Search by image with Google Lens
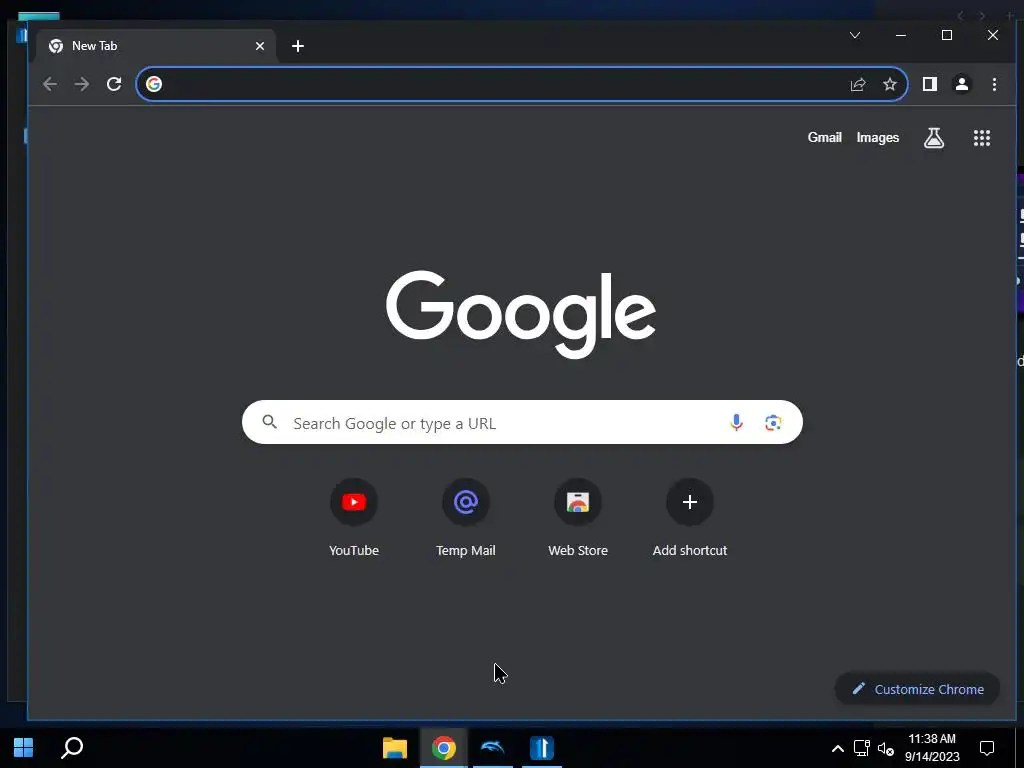This screenshot has height=768, width=1024. coord(773,423)
